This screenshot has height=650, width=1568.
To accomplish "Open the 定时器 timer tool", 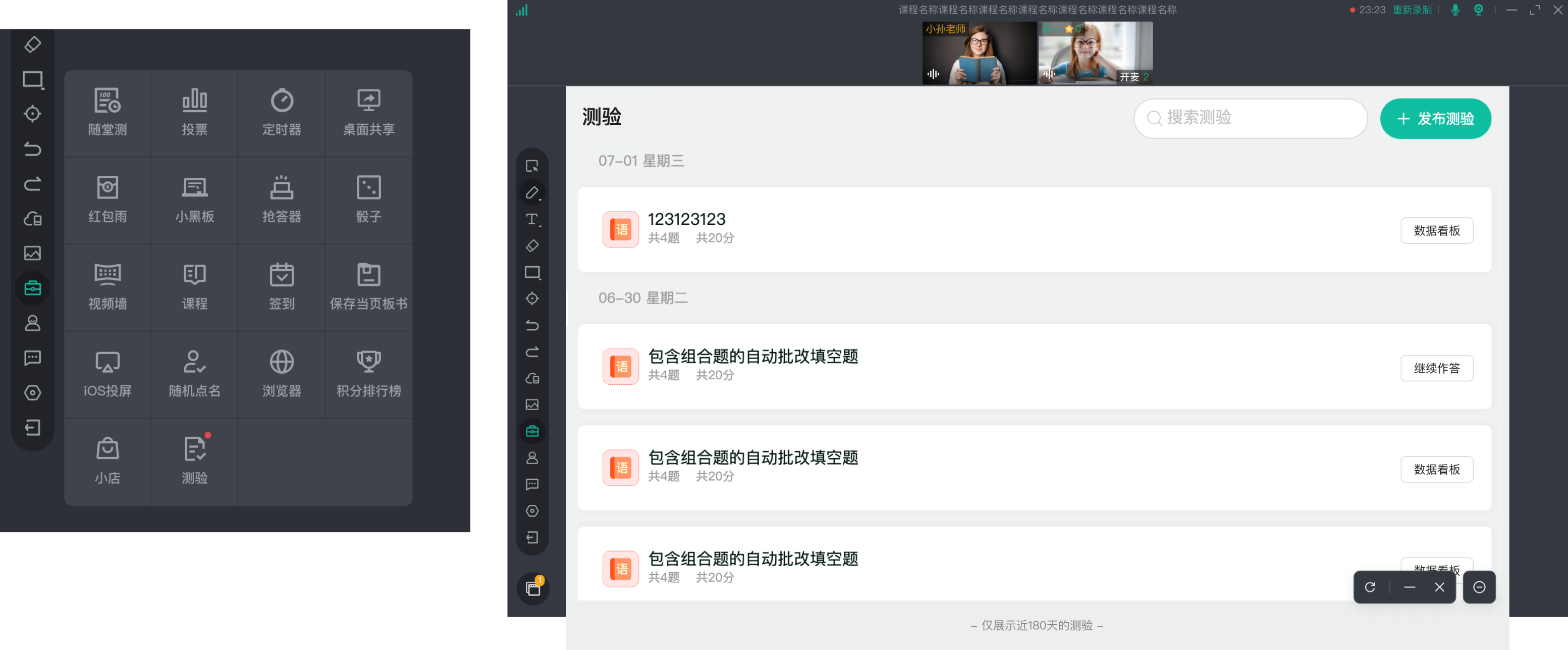I will (281, 113).
